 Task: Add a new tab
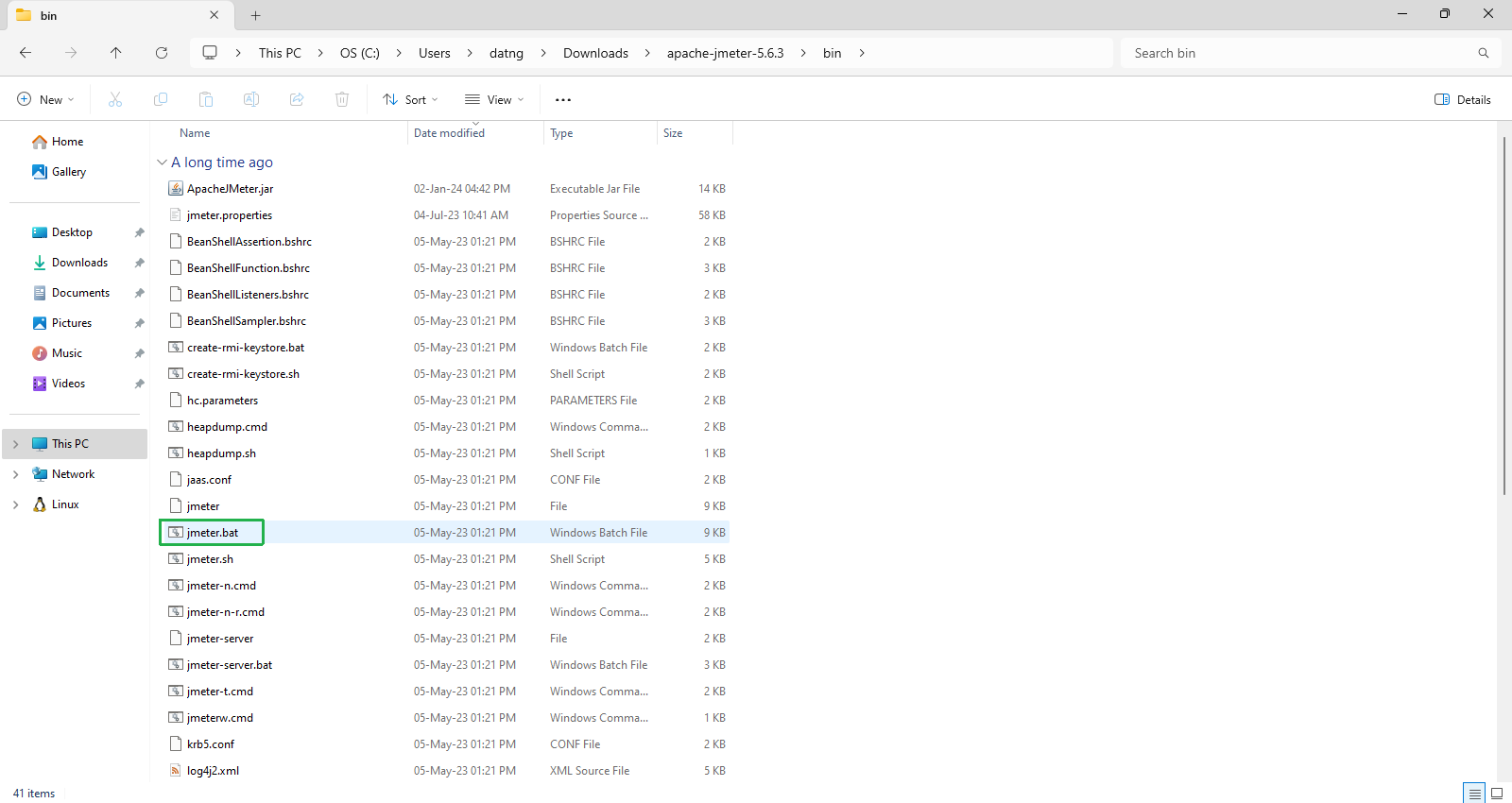pyautogui.click(x=255, y=15)
